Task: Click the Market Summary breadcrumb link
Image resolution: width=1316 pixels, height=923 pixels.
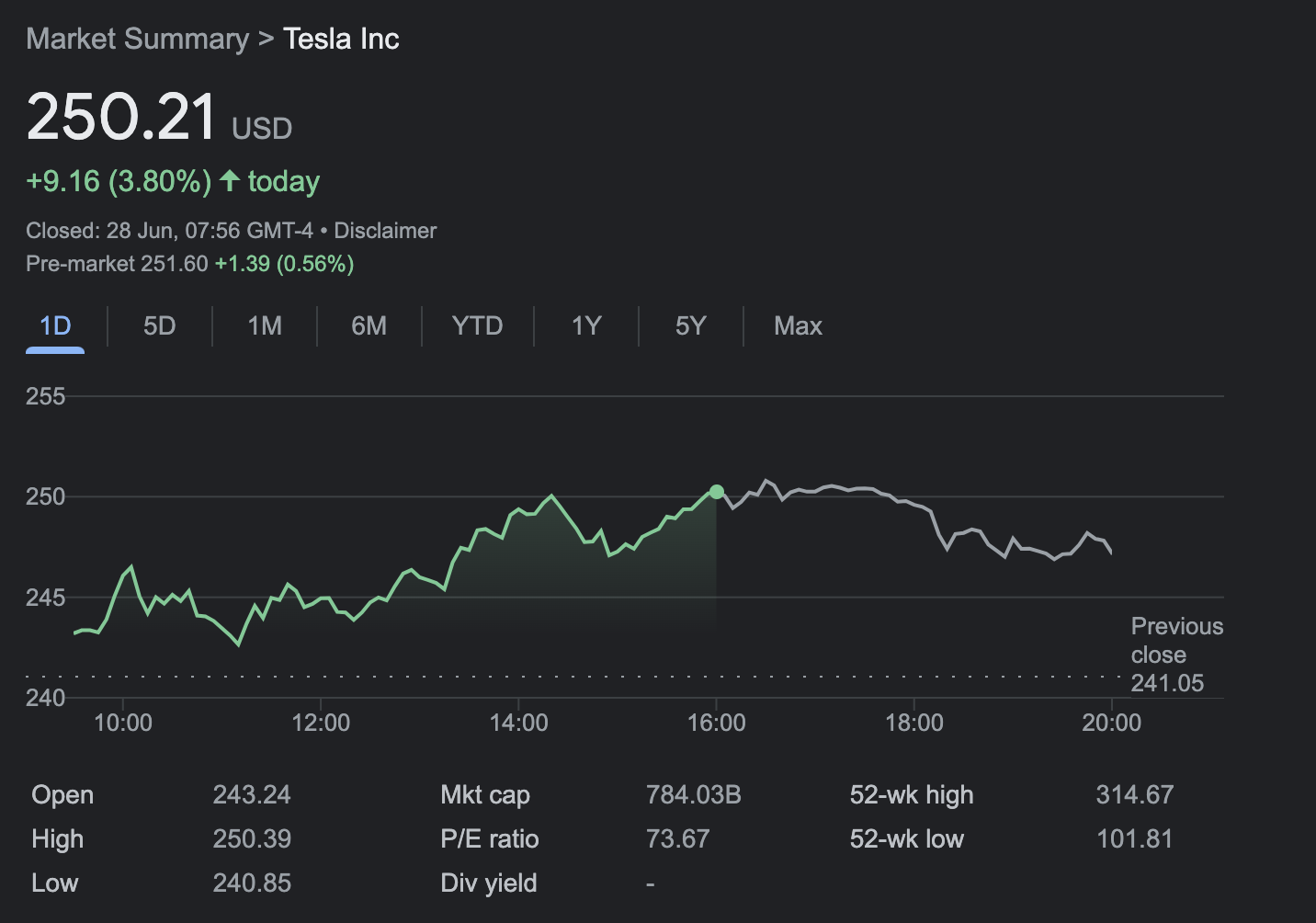Action: tap(138, 39)
